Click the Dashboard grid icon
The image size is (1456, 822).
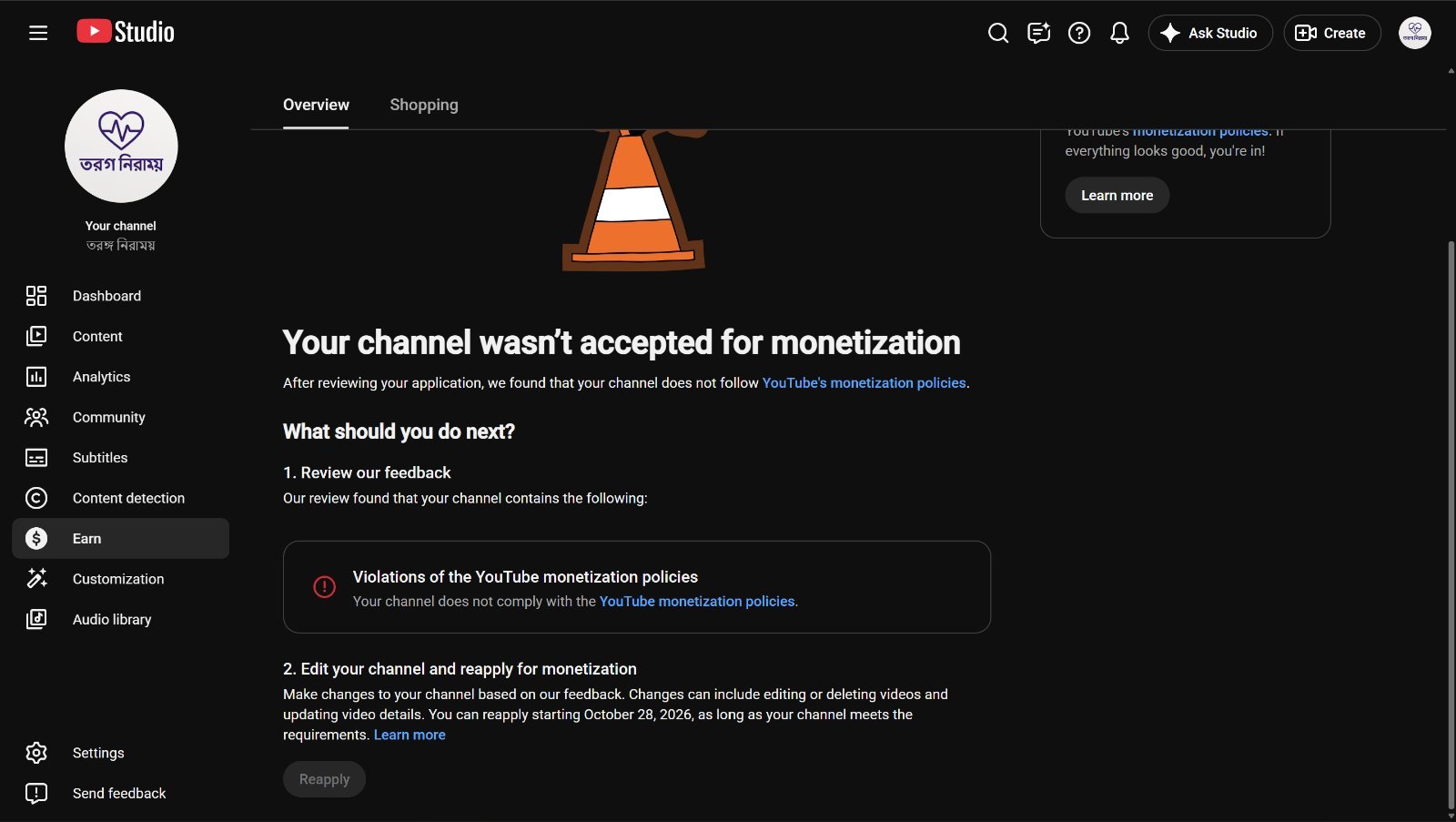pyautogui.click(x=36, y=296)
